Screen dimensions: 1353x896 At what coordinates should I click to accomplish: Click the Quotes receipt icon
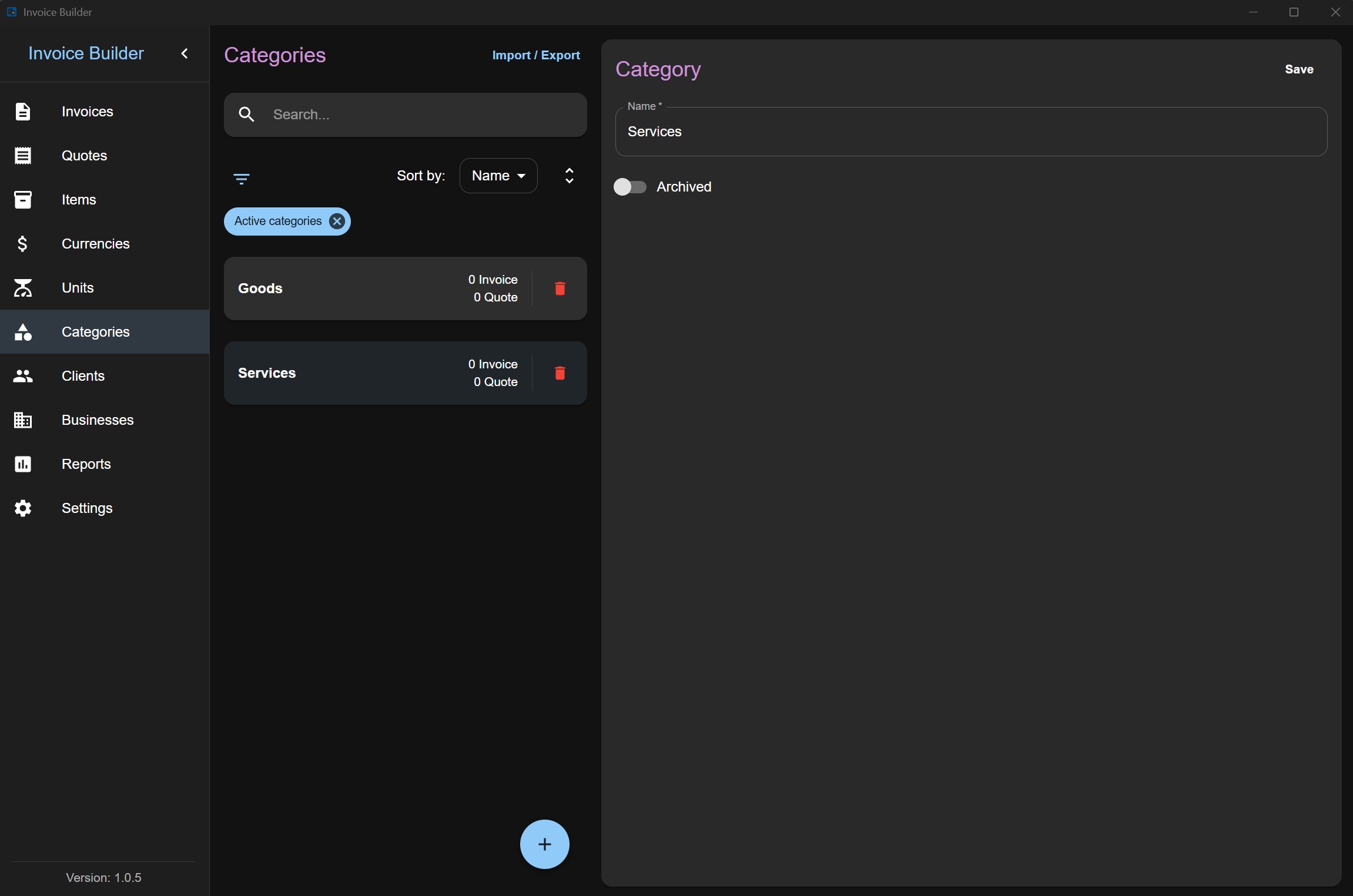[x=22, y=155]
